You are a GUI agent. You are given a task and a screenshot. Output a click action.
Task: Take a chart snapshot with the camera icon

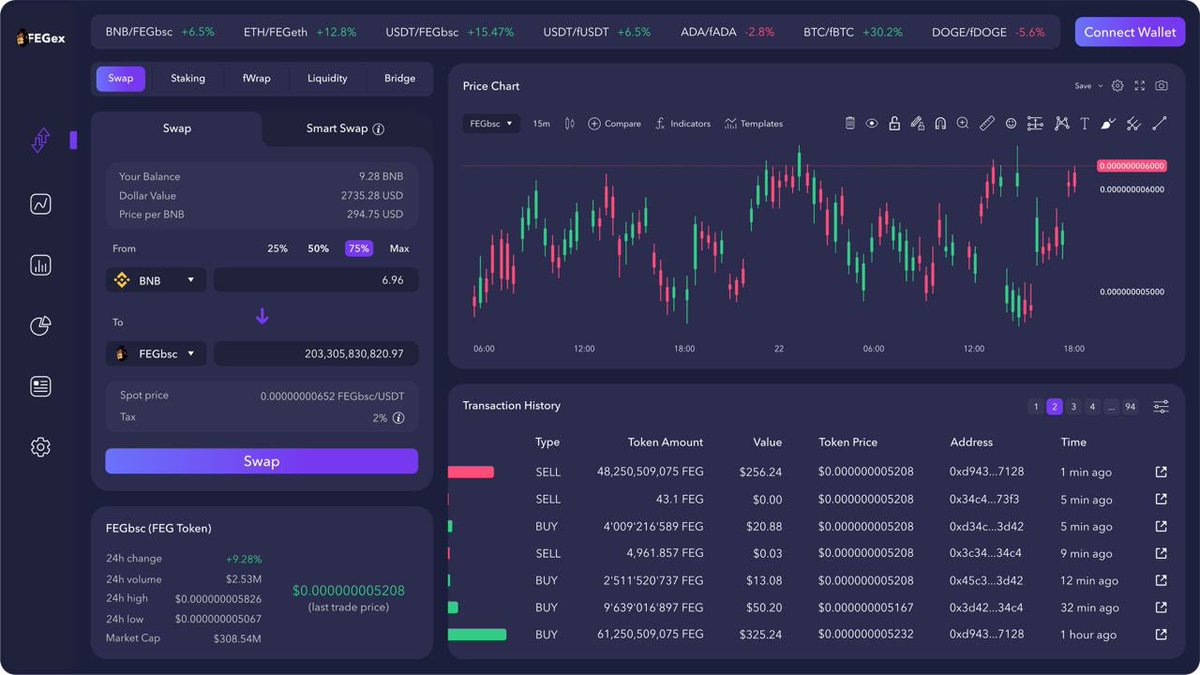pos(1161,86)
